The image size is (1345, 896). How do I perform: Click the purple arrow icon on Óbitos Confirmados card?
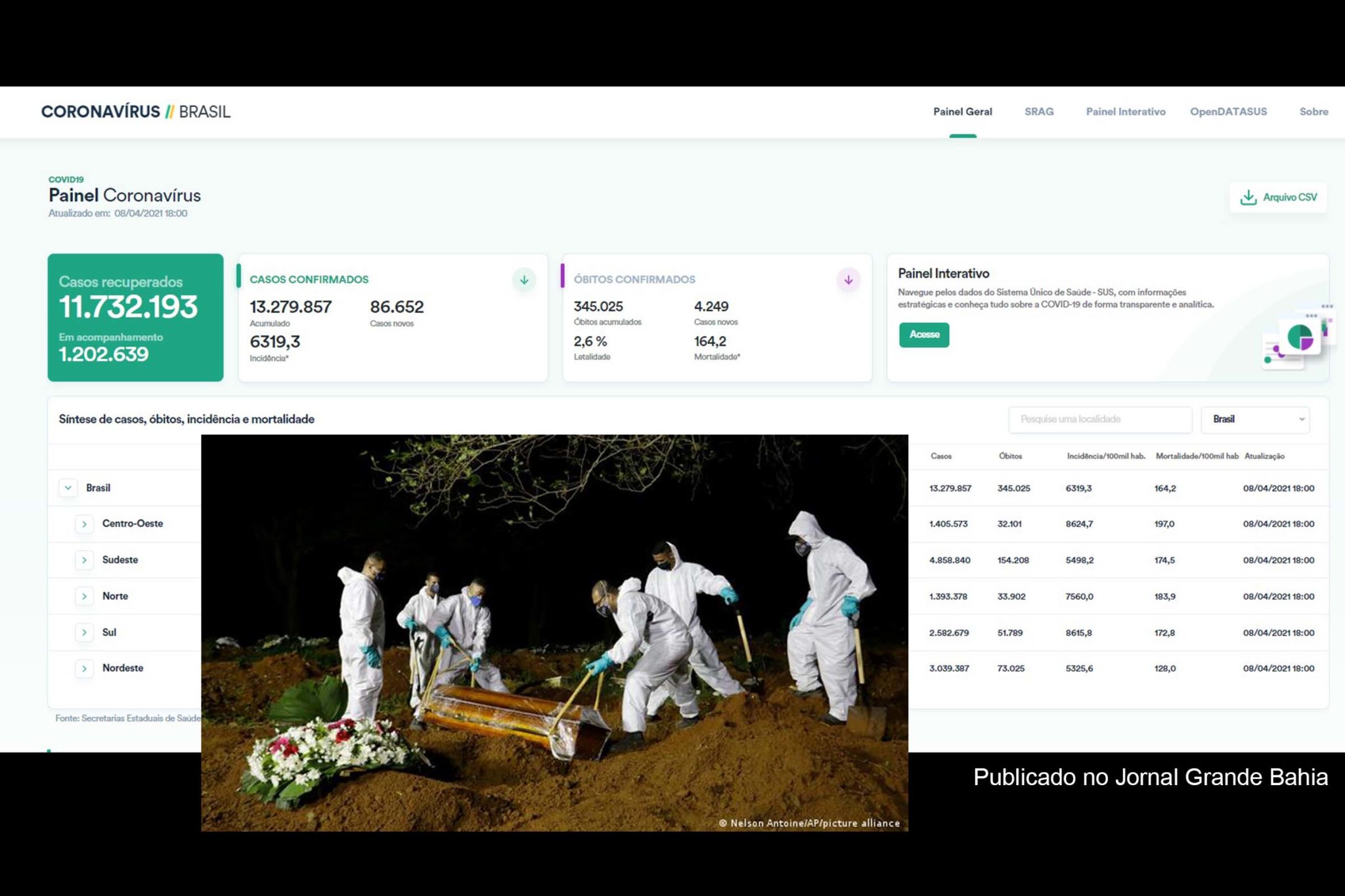[847, 280]
